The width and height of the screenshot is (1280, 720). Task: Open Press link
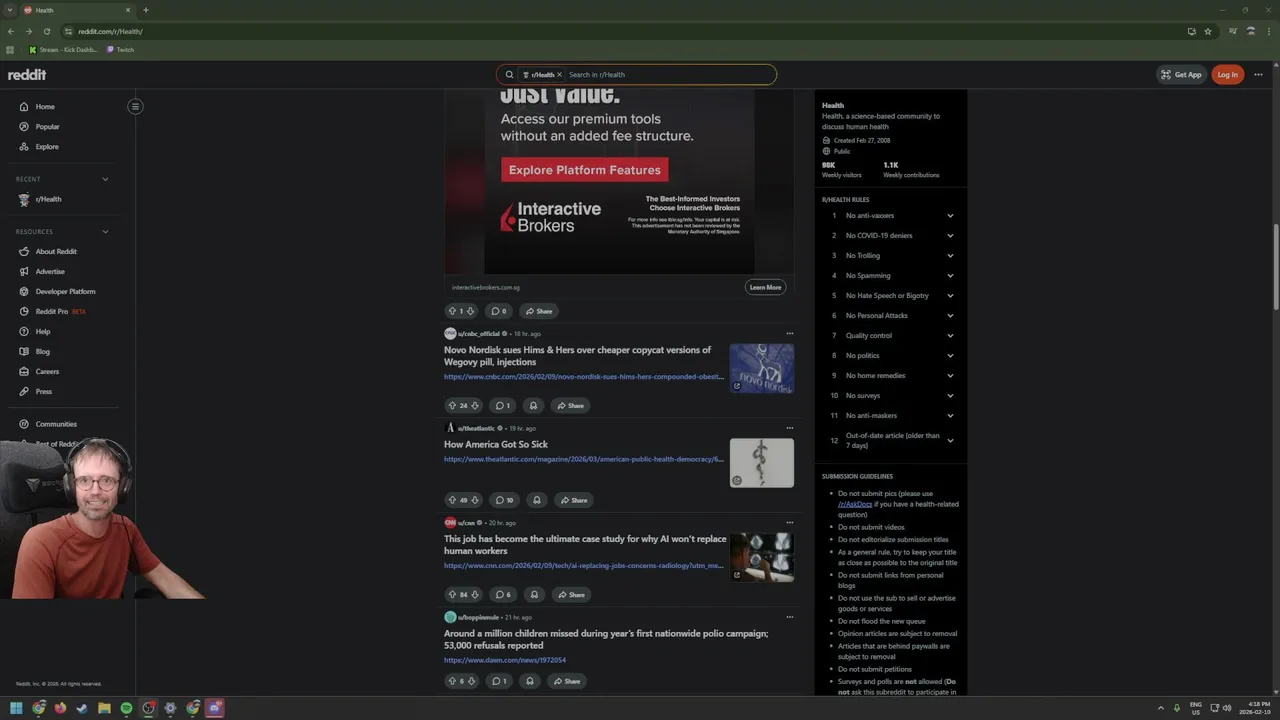44,392
